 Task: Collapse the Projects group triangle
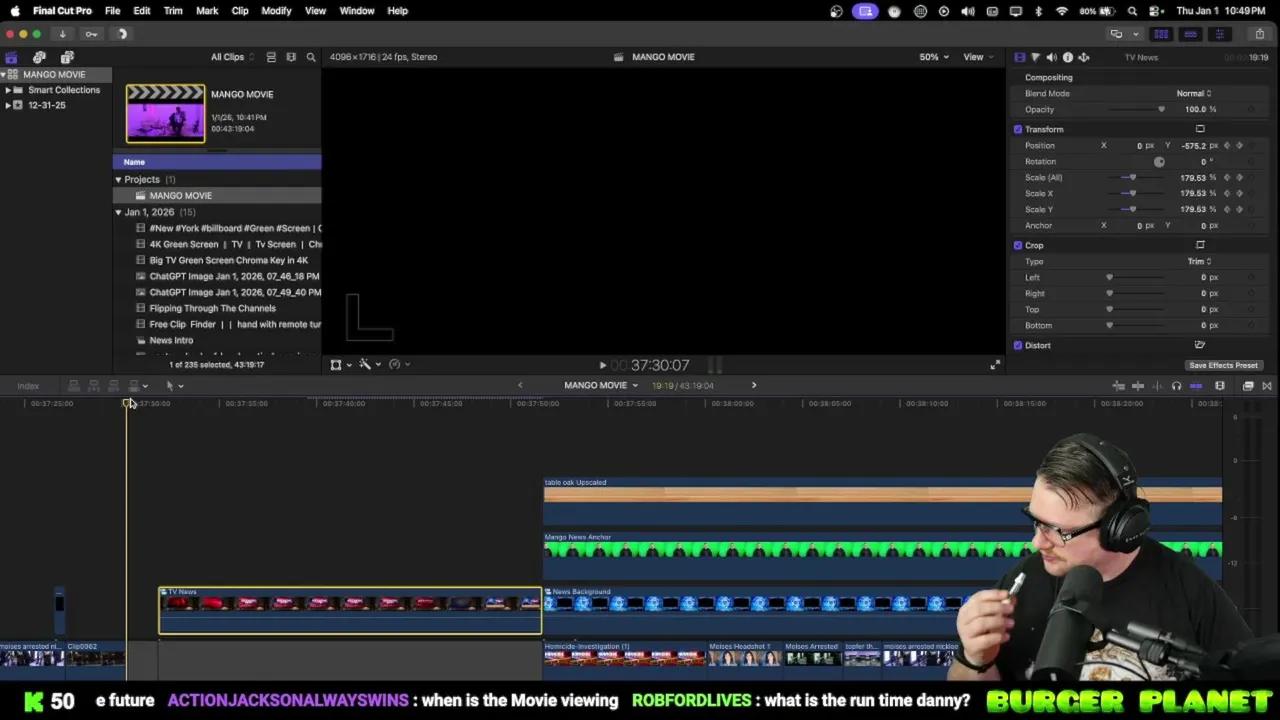pos(118,180)
